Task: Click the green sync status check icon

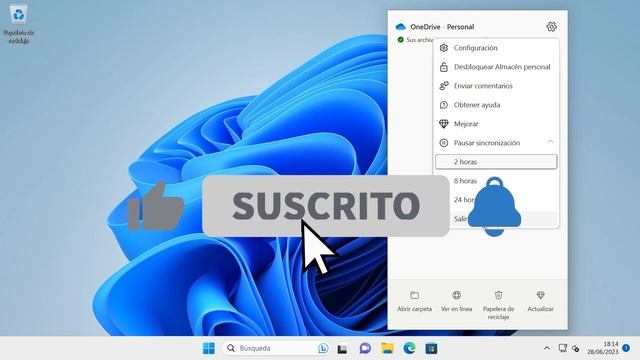Action: point(400,40)
